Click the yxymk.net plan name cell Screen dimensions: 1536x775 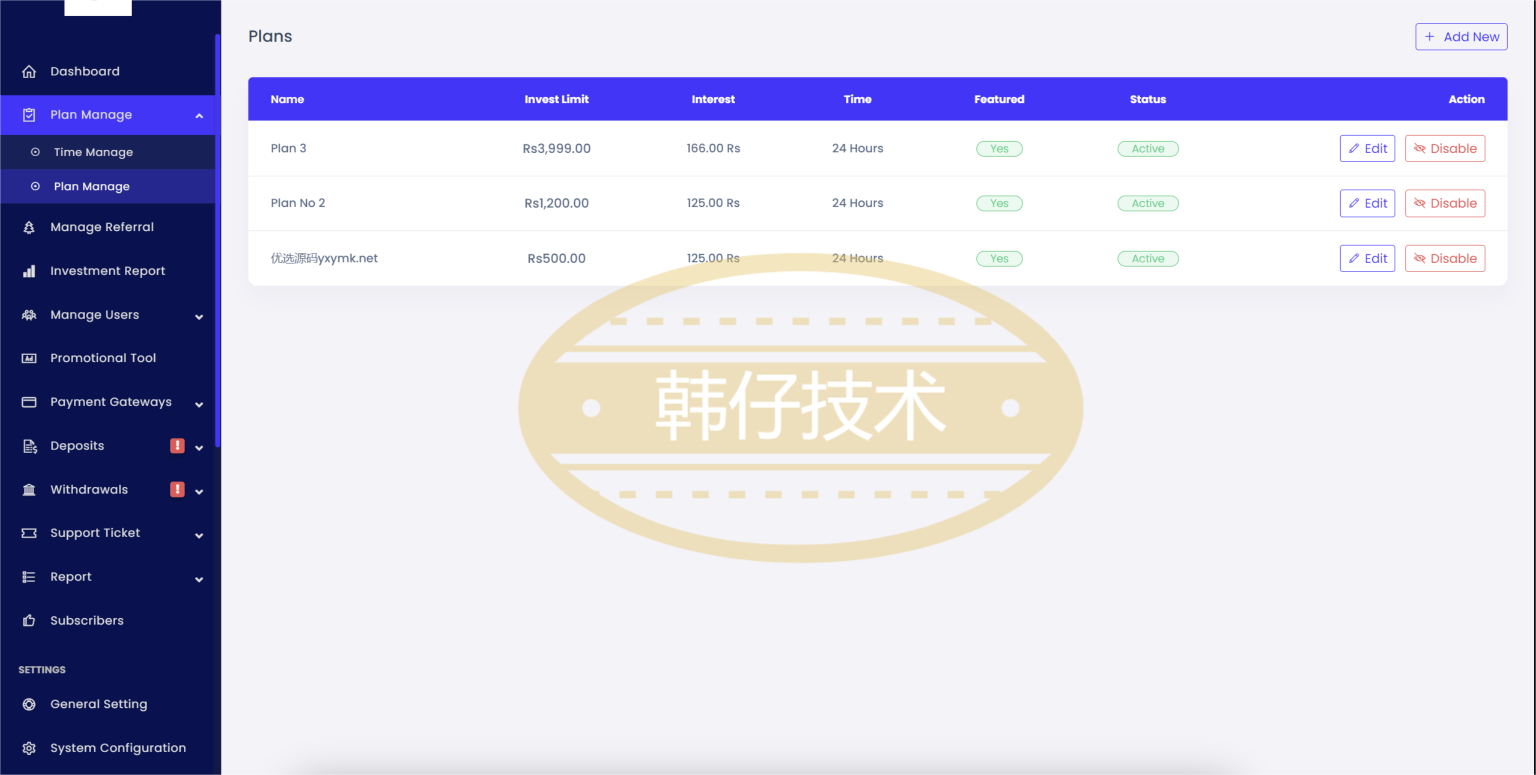324,258
